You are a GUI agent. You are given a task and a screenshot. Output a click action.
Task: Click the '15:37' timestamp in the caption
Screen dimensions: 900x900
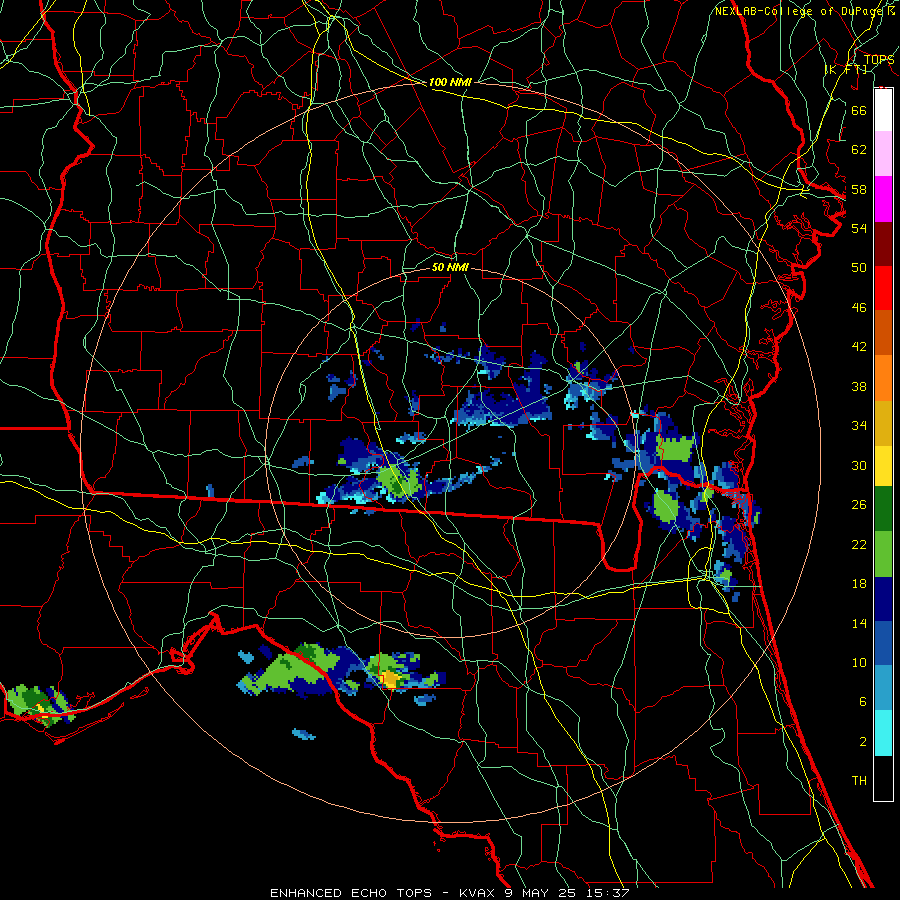pyautogui.click(x=607, y=893)
